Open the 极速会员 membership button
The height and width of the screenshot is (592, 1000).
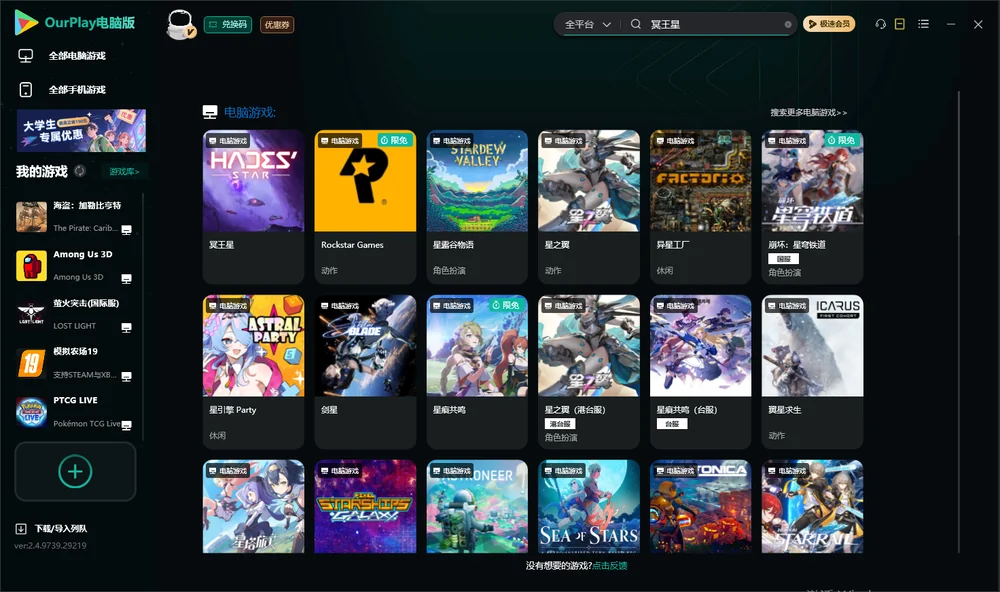(829, 24)
